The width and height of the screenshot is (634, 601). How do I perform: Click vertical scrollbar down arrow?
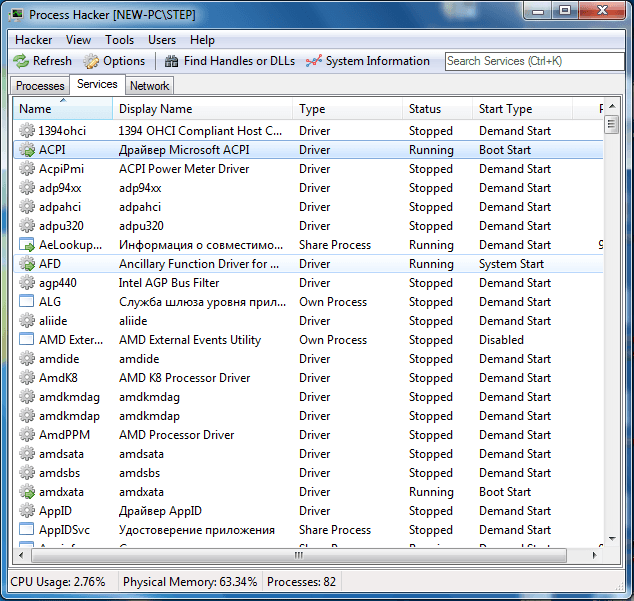click(612, 539)
